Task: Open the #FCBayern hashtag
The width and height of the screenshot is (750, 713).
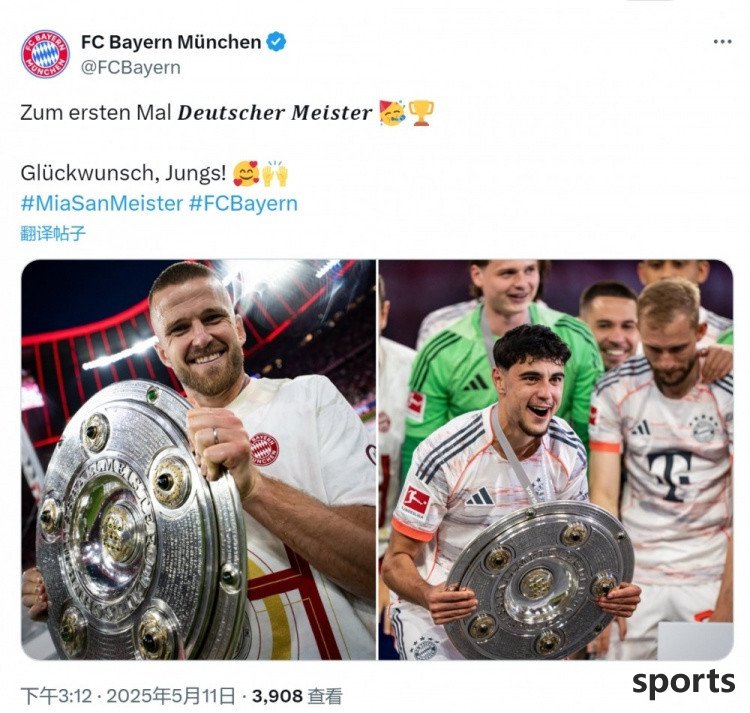Action: pyautogui.click(x=243, y=203)
